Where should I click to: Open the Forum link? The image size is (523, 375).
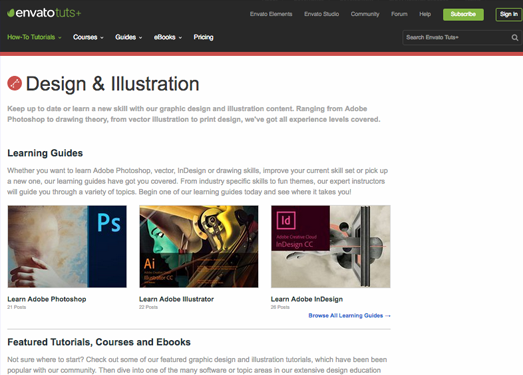[399, 14]
